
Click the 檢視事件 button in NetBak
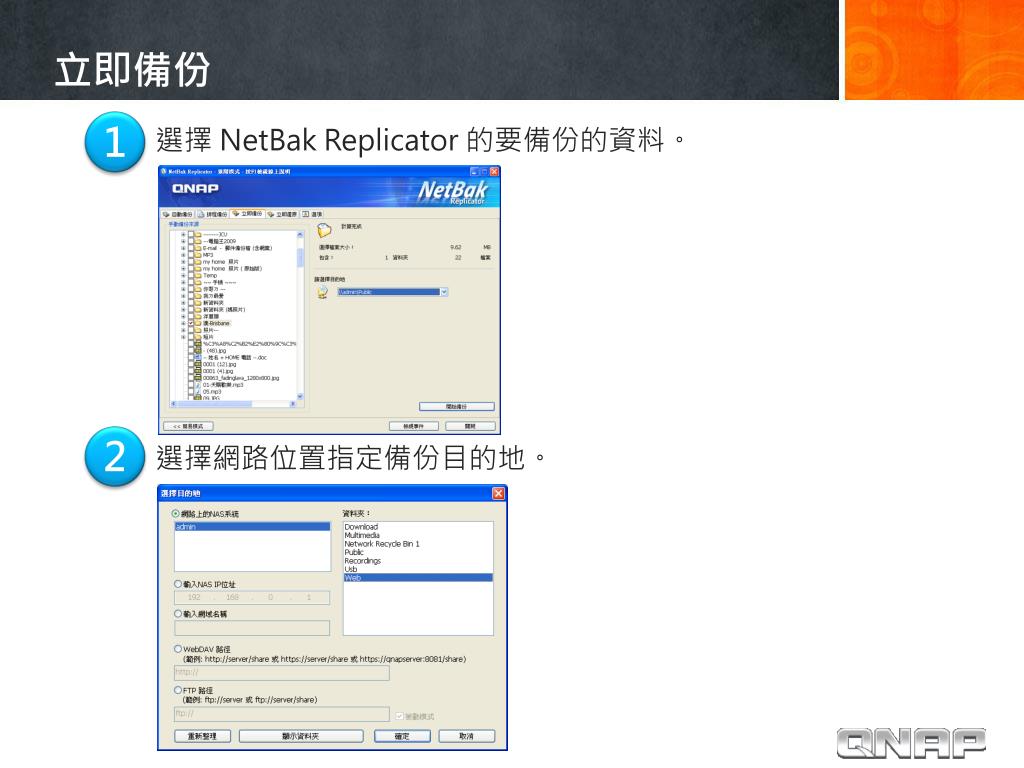[413, 426]
